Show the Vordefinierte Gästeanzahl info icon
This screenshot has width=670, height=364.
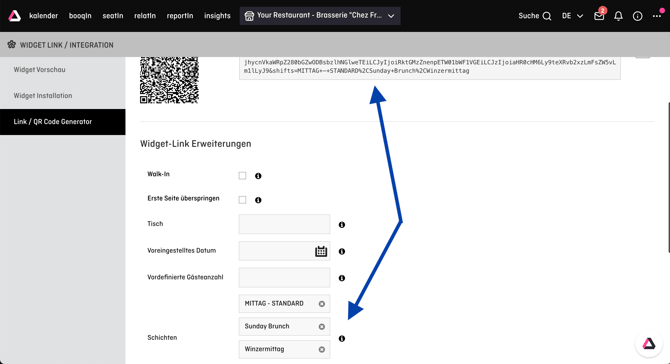[x=342, y=278]
